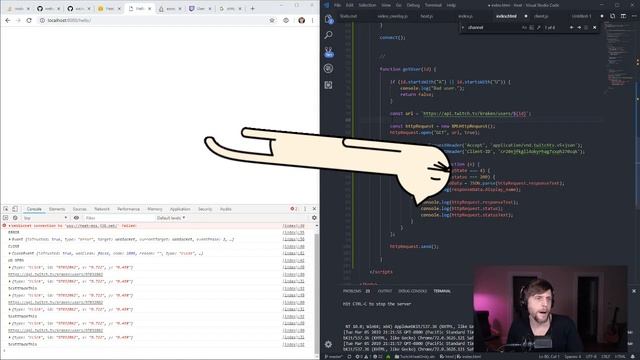Click UTF-8 encoding in status bar
The height and width of the screenshot is (360, 640).
pos(591,357)
